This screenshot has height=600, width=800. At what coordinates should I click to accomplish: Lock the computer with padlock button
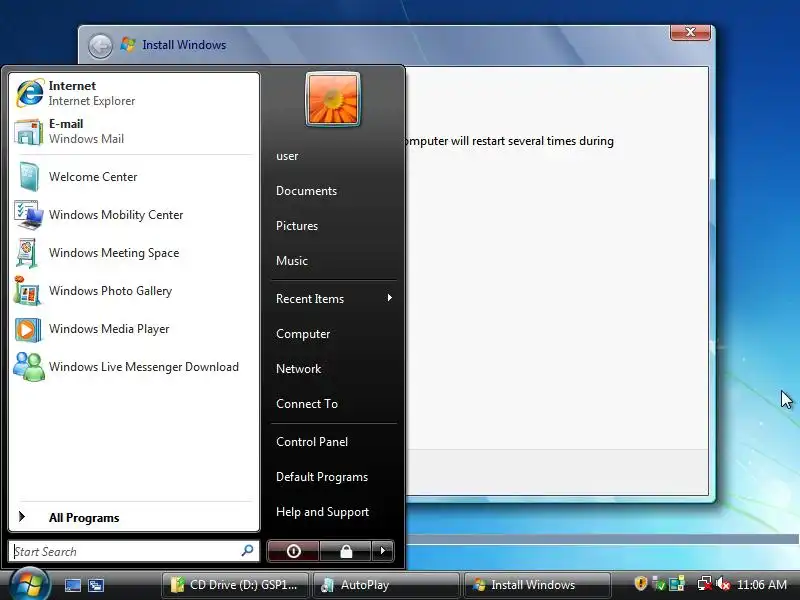[346, 551]
